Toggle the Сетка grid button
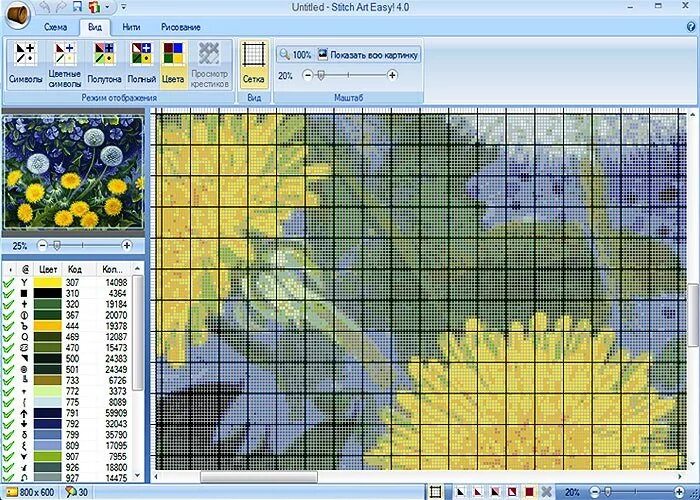Image resolution: width=700 pixels, height=500 pixels. tap(254, 63)
